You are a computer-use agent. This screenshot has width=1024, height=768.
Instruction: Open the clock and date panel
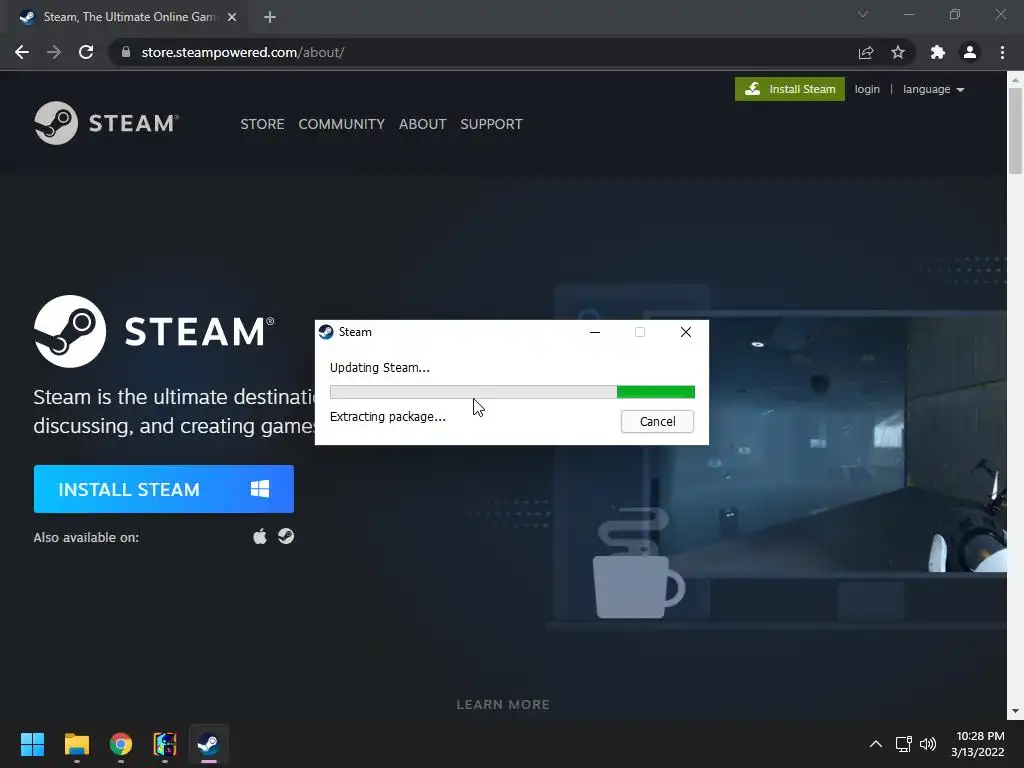click(x=978, y=744)
